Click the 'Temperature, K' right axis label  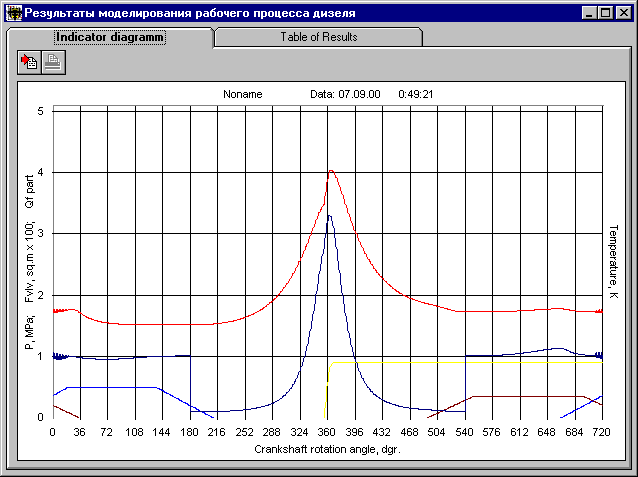pos(612,261)
